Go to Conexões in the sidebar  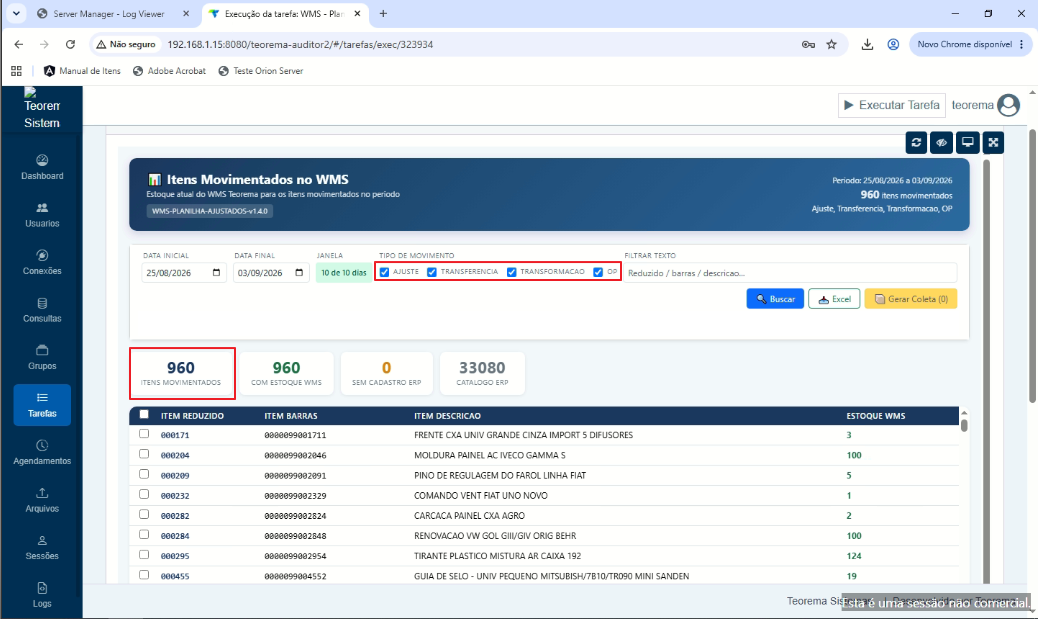pyautogui.click(x=42, y=262)
